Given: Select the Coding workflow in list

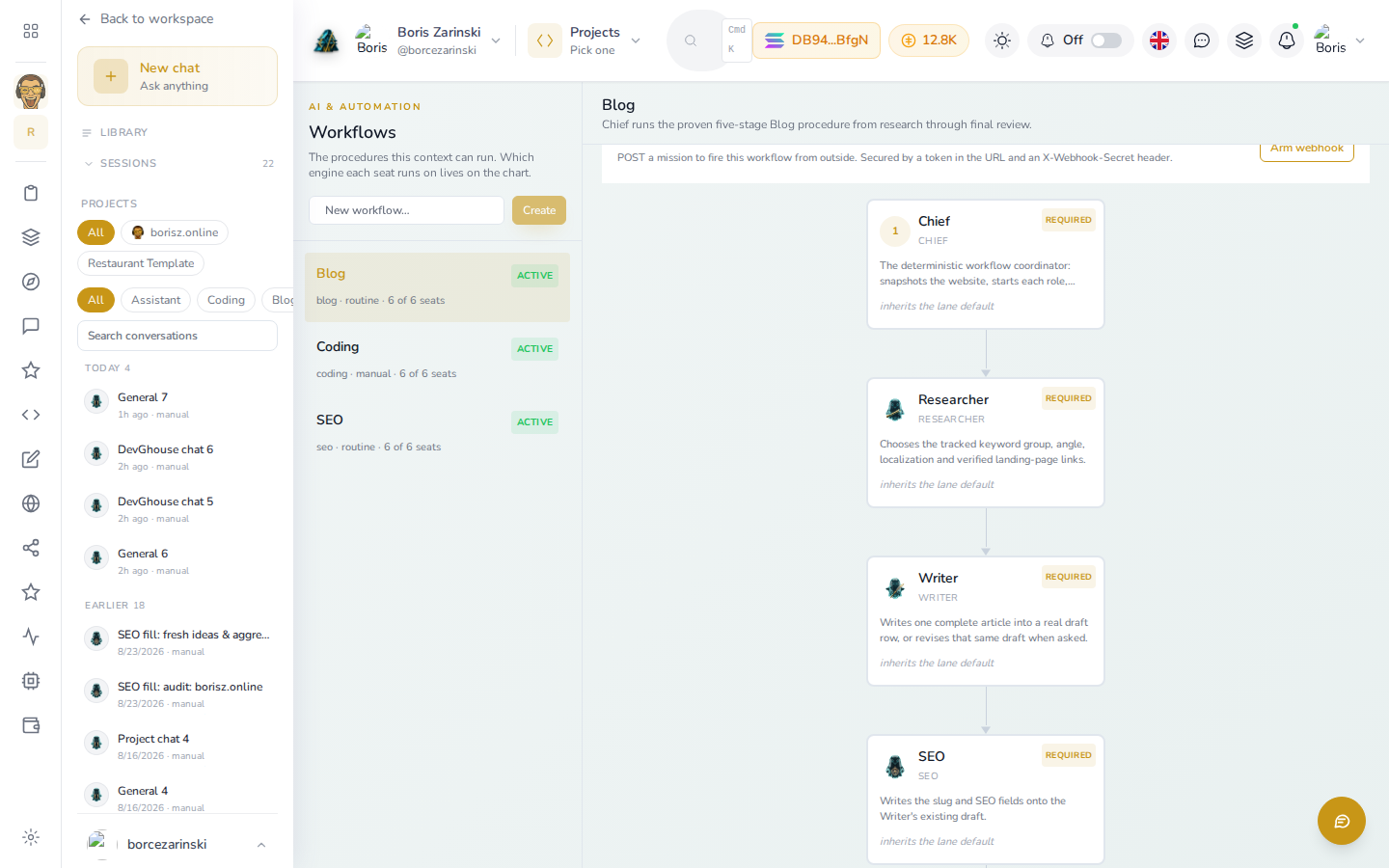Looking at the screenshot, I should (x=437, y=360).
